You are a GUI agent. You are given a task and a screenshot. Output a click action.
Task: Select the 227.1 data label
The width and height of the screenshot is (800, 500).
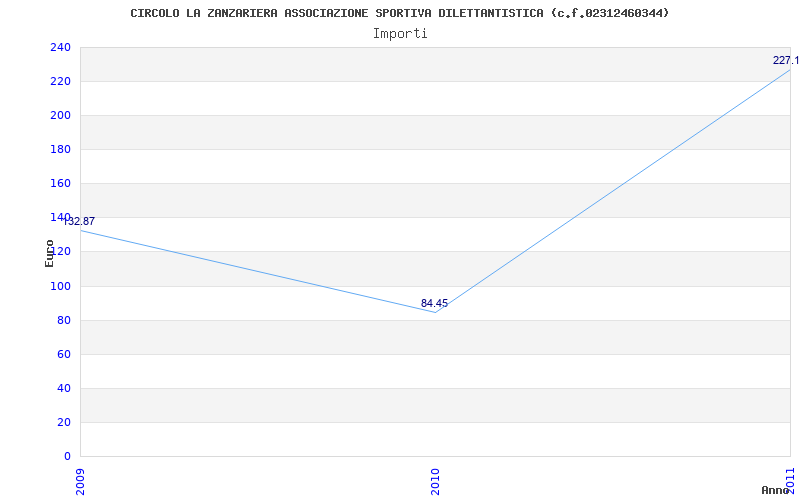pos(786,61)
